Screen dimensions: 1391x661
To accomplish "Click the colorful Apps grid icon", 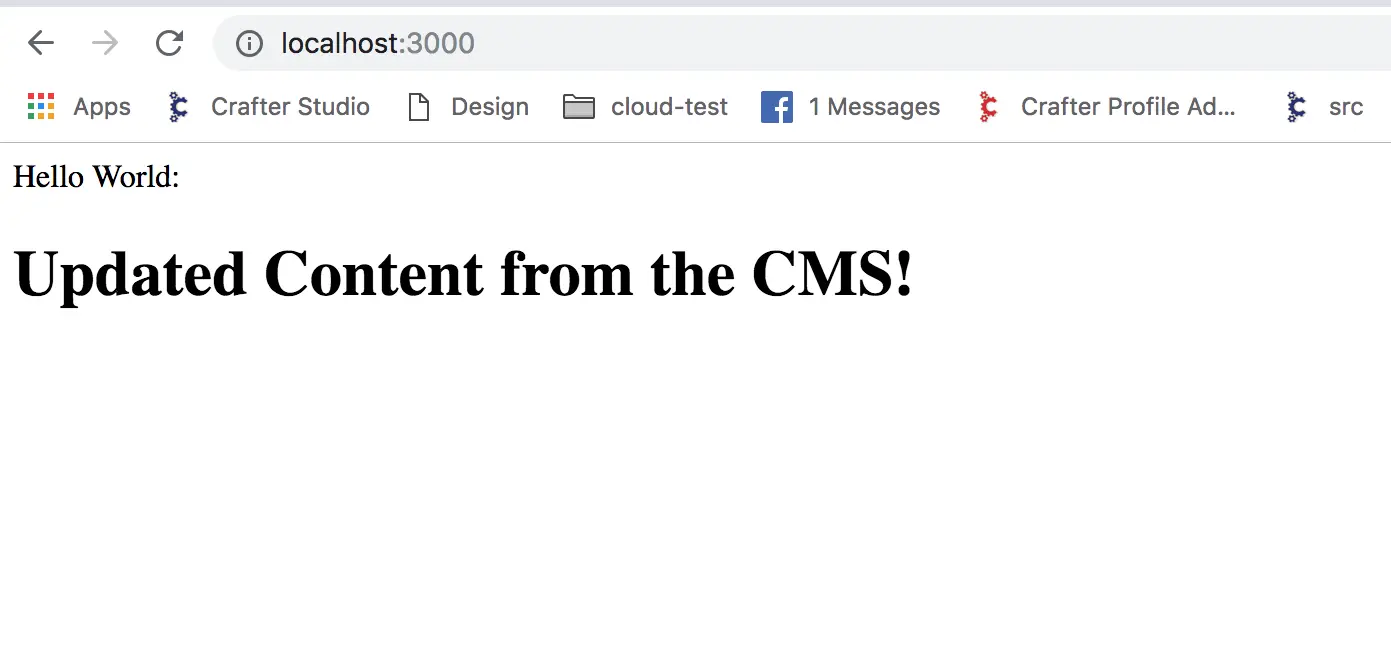I will 41,107.
